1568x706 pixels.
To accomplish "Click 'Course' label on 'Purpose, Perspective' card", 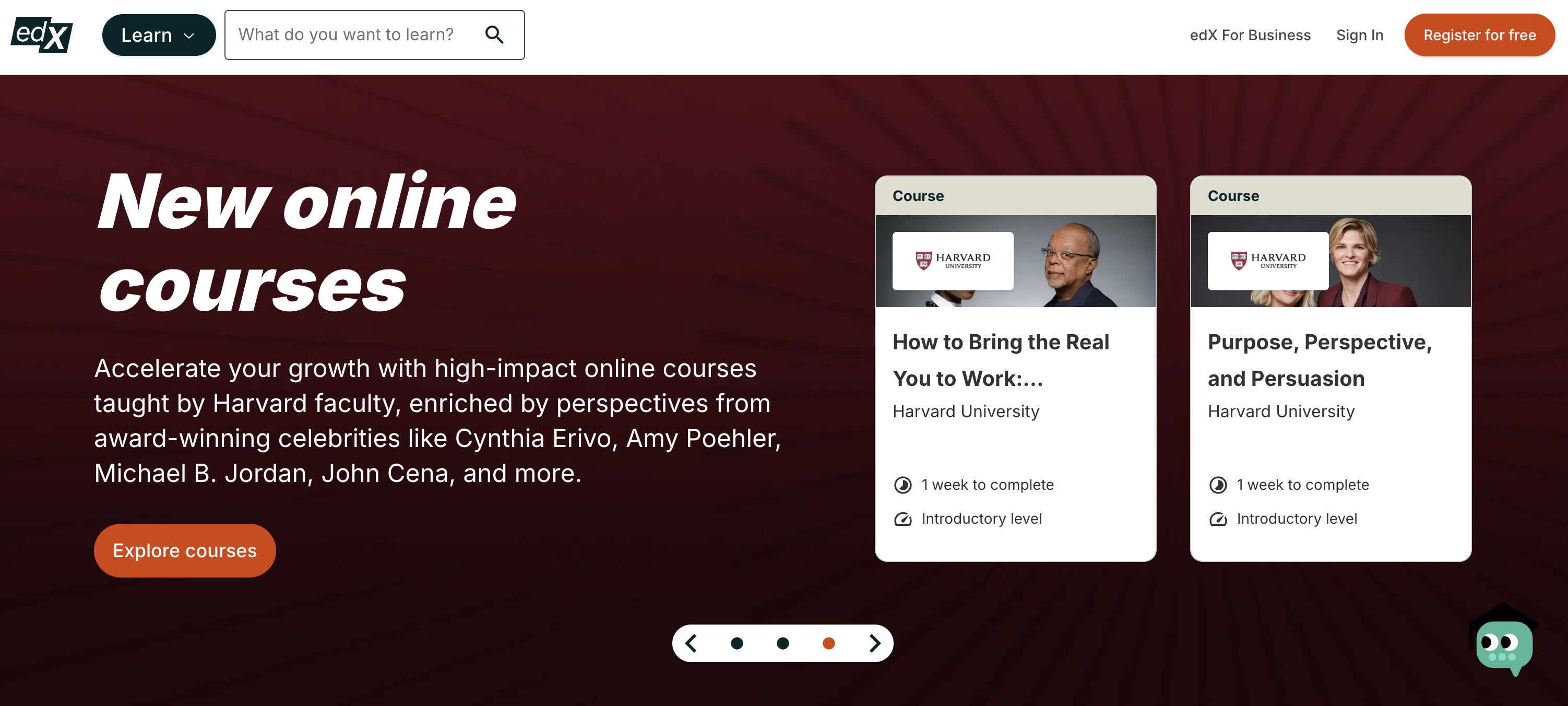I will 1233,196.
